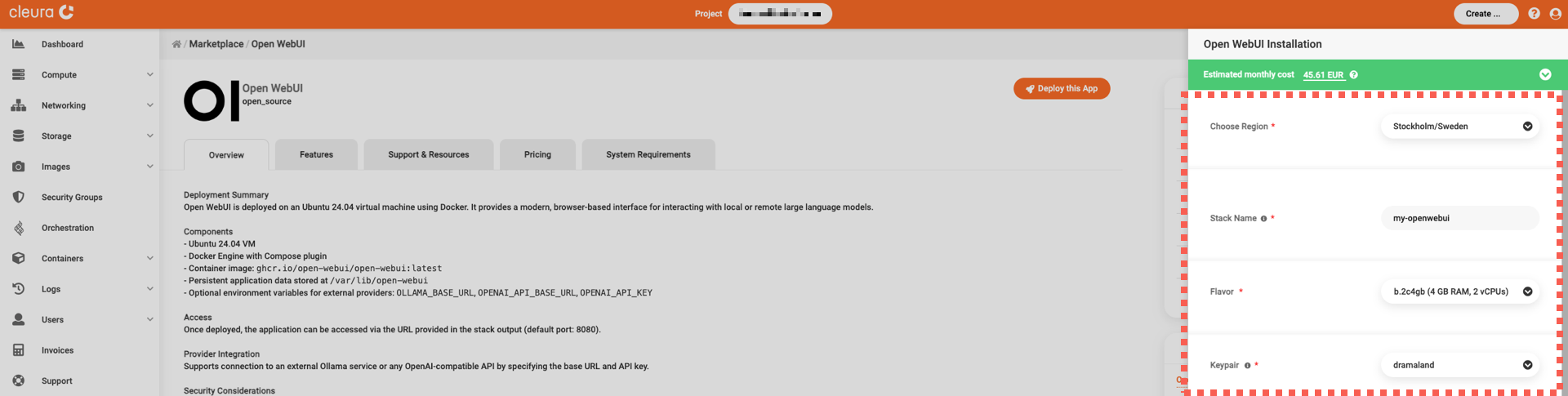Viewport: 1568px width, 396px height.
Task: Click the Invoices calculator icon
Action: [x=18, y=350]
